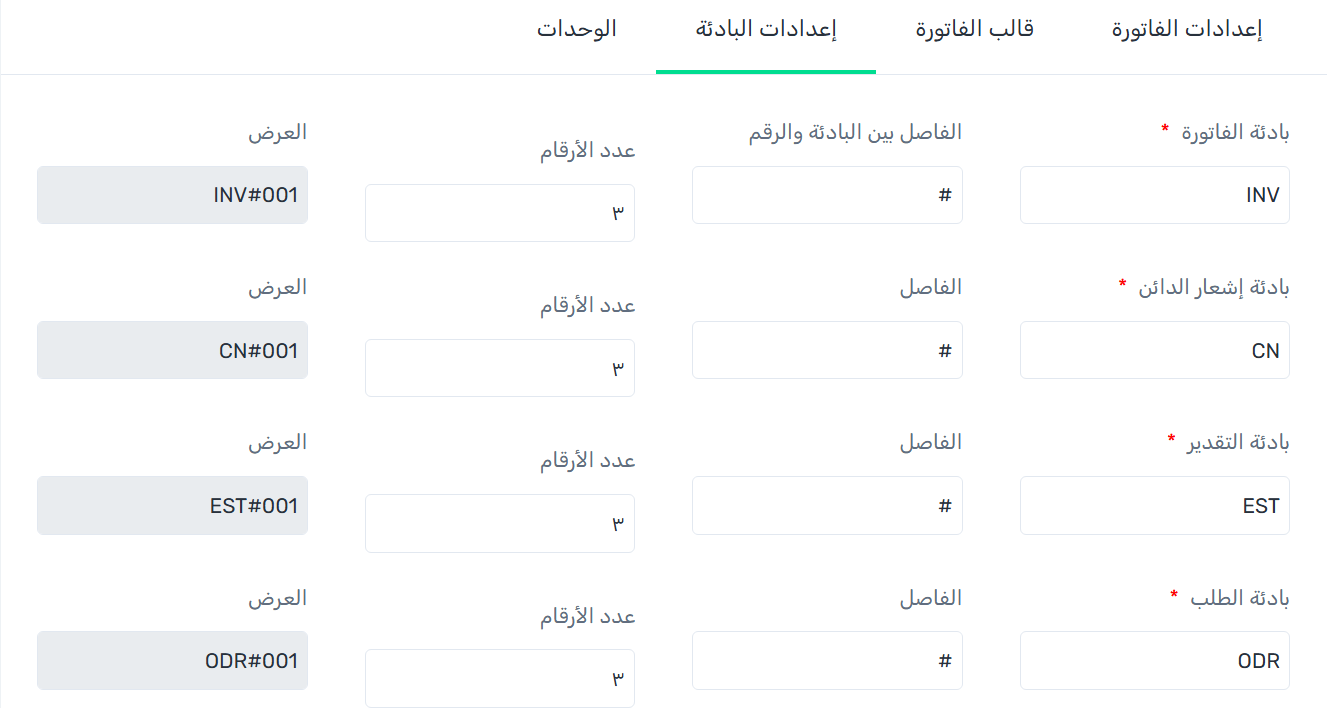Select the order prefix field containing ODR

[1154, 660]
